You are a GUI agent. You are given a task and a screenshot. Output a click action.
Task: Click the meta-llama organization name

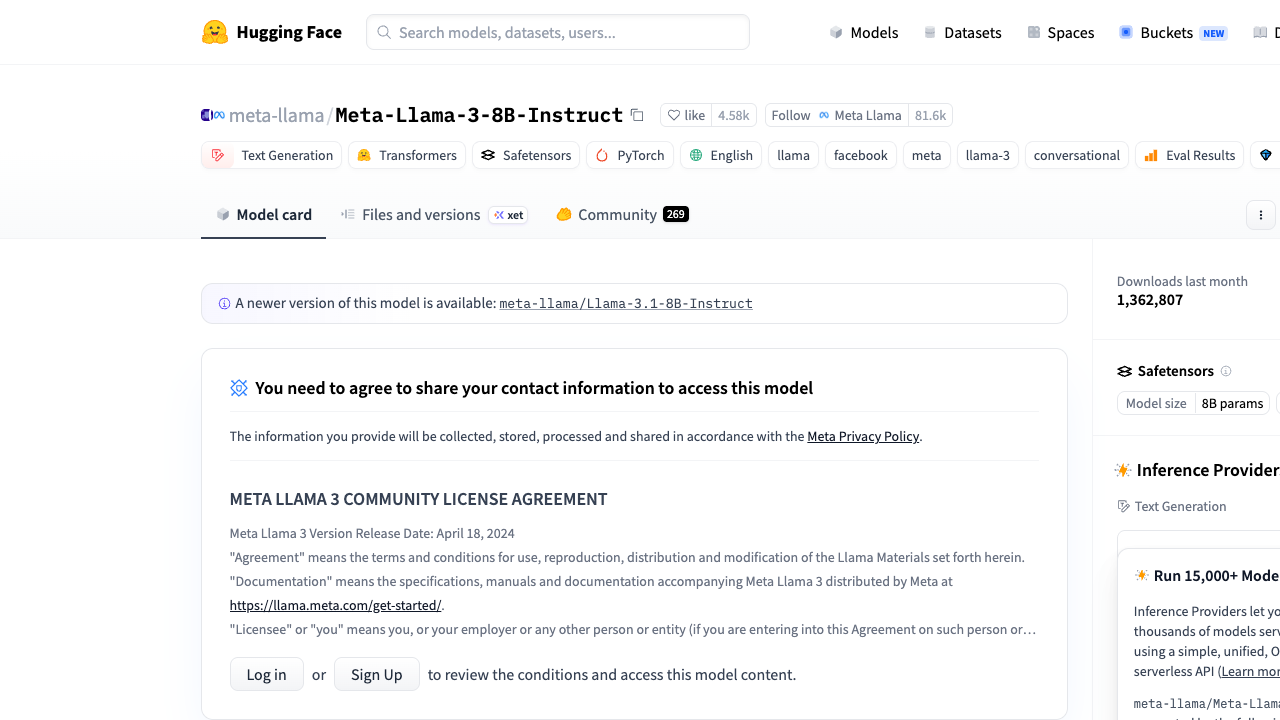pyautogui.click(x=276, y=115)
